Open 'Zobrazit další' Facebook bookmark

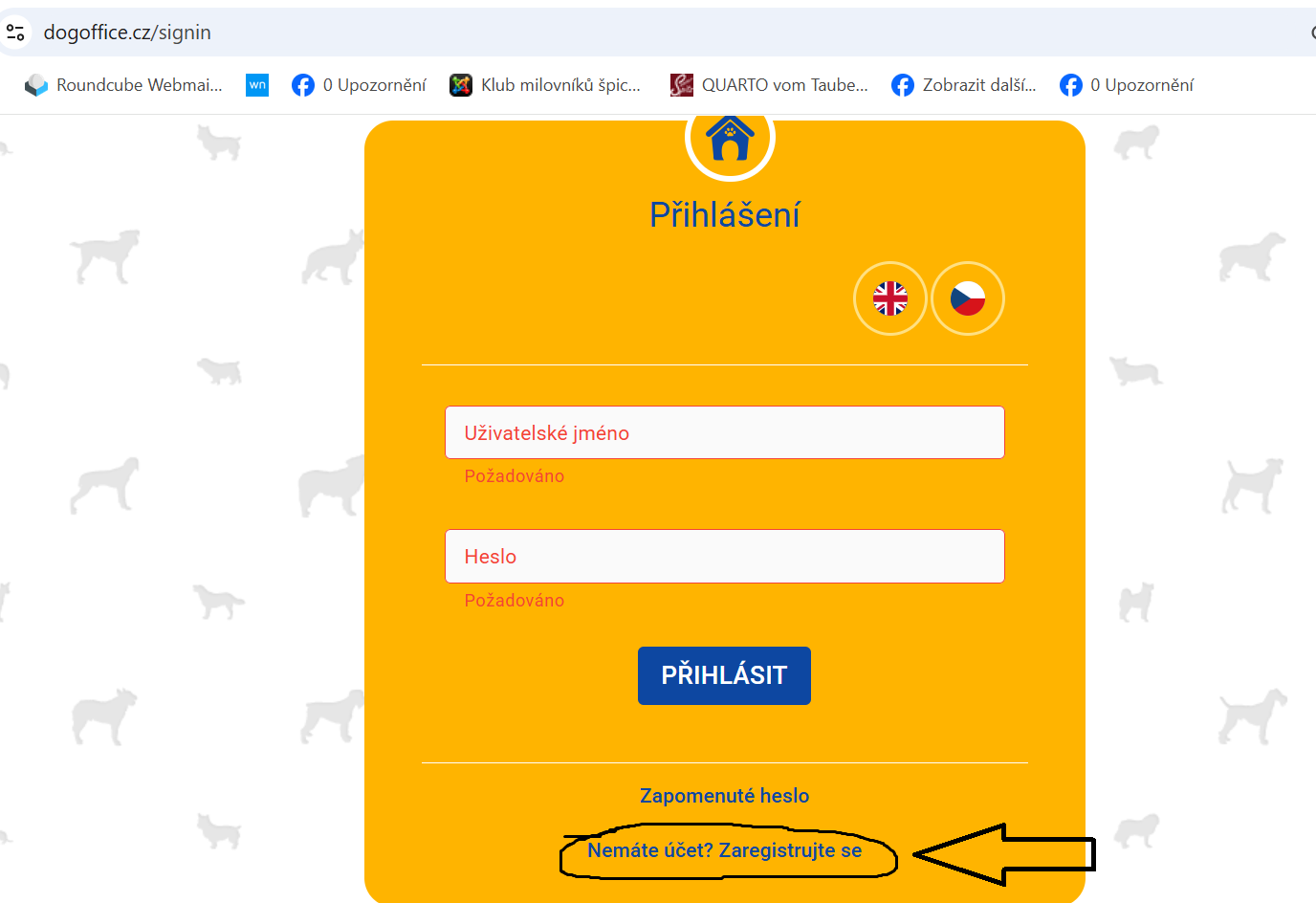pos(963,85)
